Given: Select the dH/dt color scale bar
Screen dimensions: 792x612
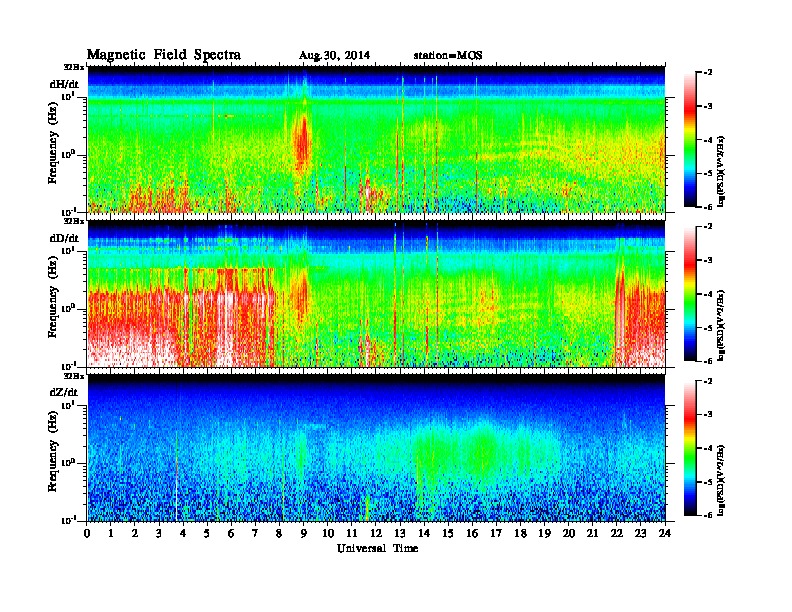Looking at the screenshot, I should [x=690, y=140].
